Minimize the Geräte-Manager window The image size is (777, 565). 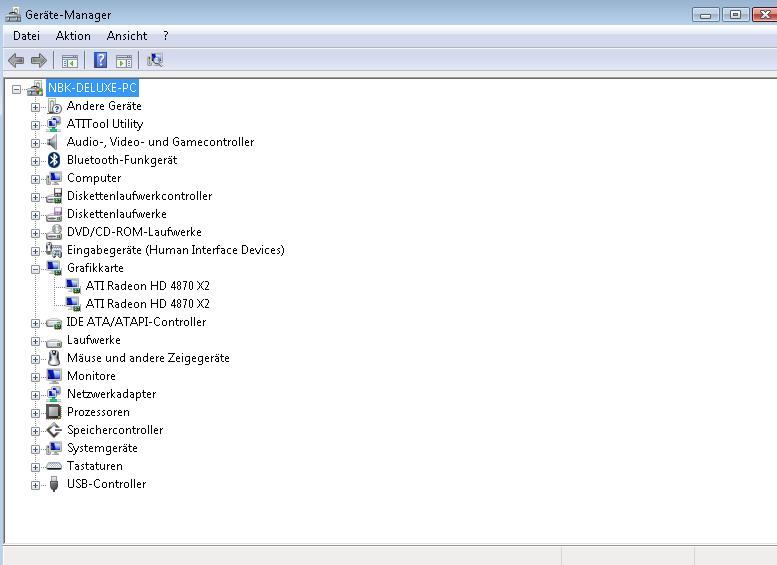tap(706, 15)
